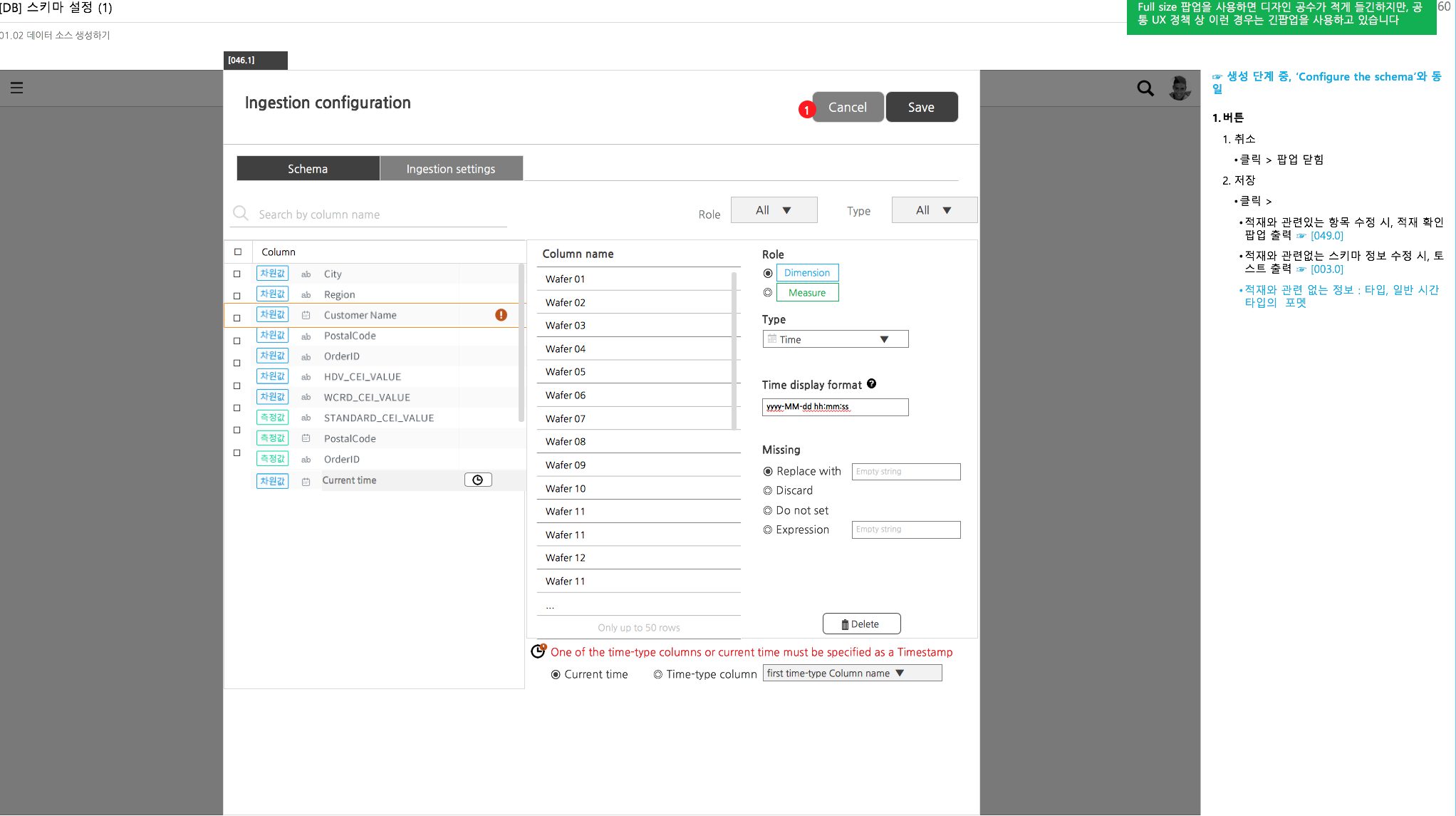Click the clock icon on Current time row
Viewport: 1456px width, 816px height.
pyautogui.click(x=478, y=480)
